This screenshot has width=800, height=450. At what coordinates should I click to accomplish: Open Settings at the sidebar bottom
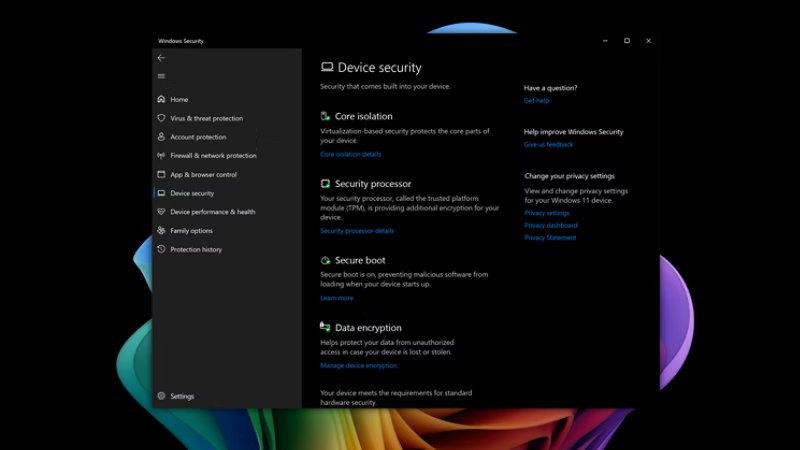pos(182,396)
